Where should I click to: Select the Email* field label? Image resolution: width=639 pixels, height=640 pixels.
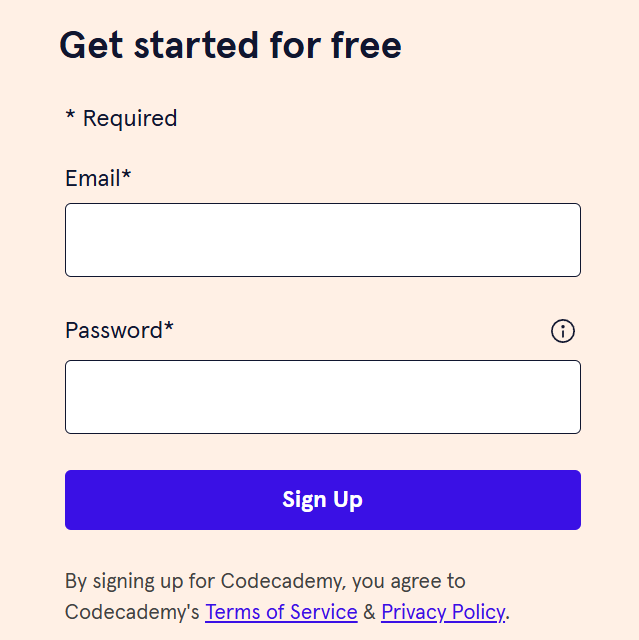(x=98, y=178)
